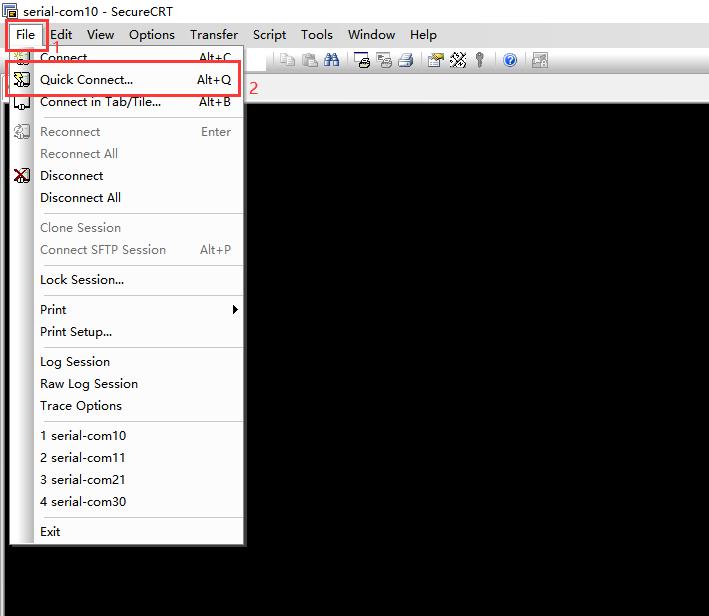Click the binoculars Find icon
The width and height of the screenshot is (709, 616).
coord(331,60)
